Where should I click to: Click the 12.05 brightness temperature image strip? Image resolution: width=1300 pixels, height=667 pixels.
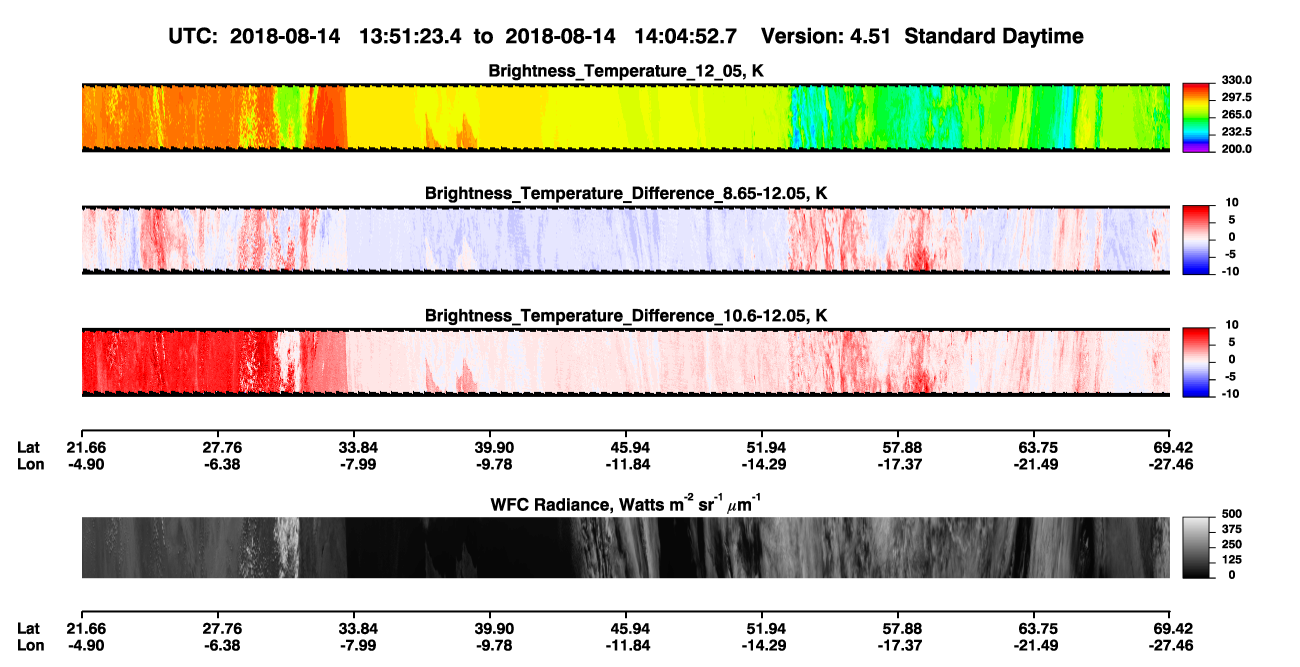625,117
